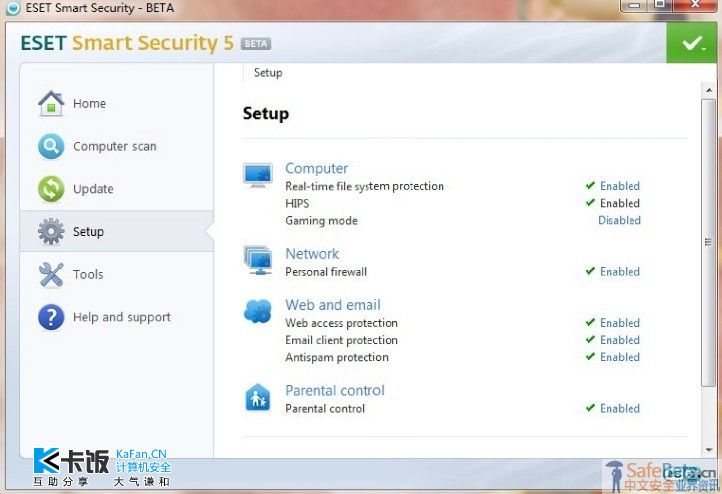Click the Parental control house icon

coord(258,397)
